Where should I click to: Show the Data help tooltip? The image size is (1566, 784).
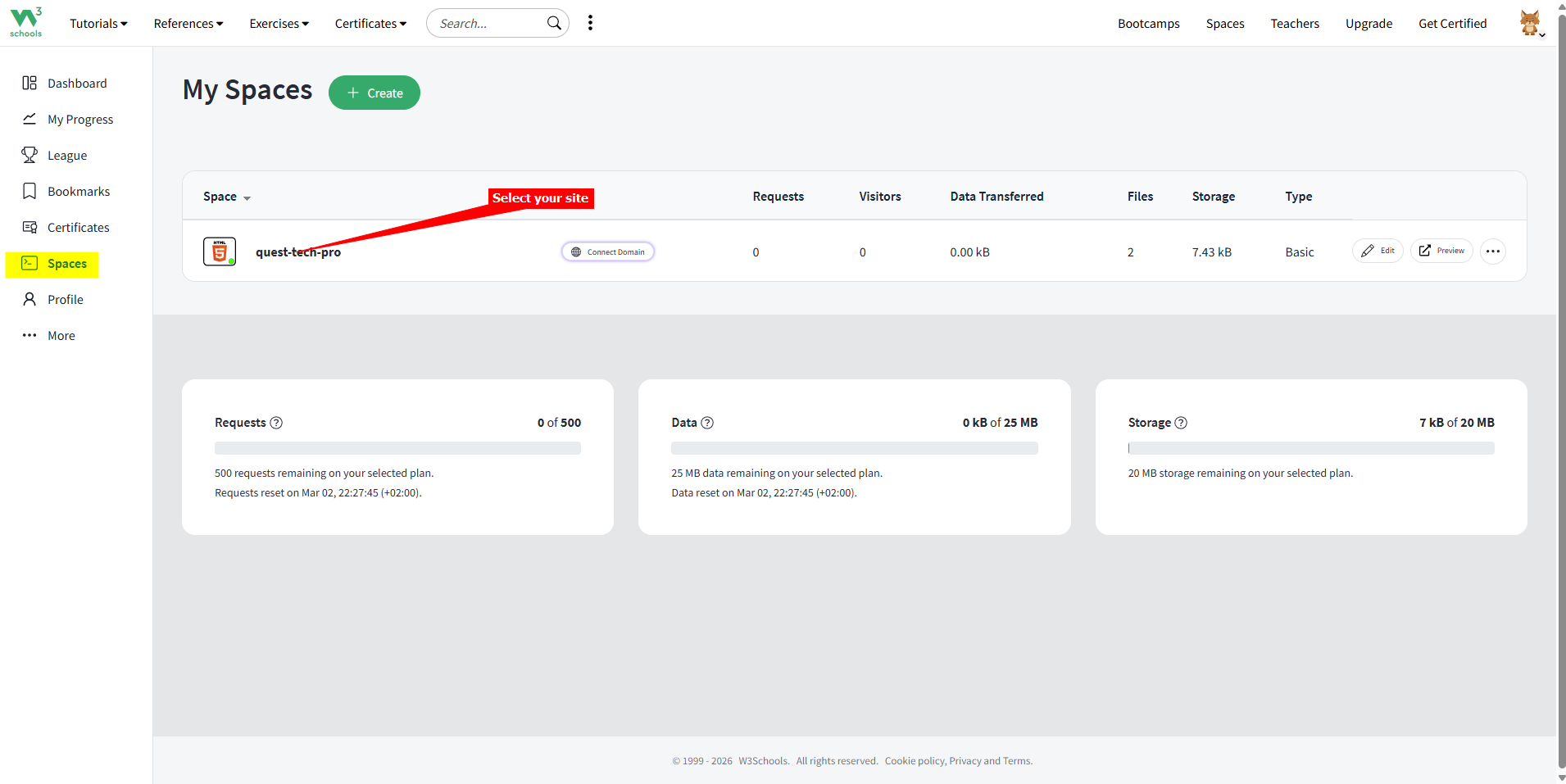[707, 423]
